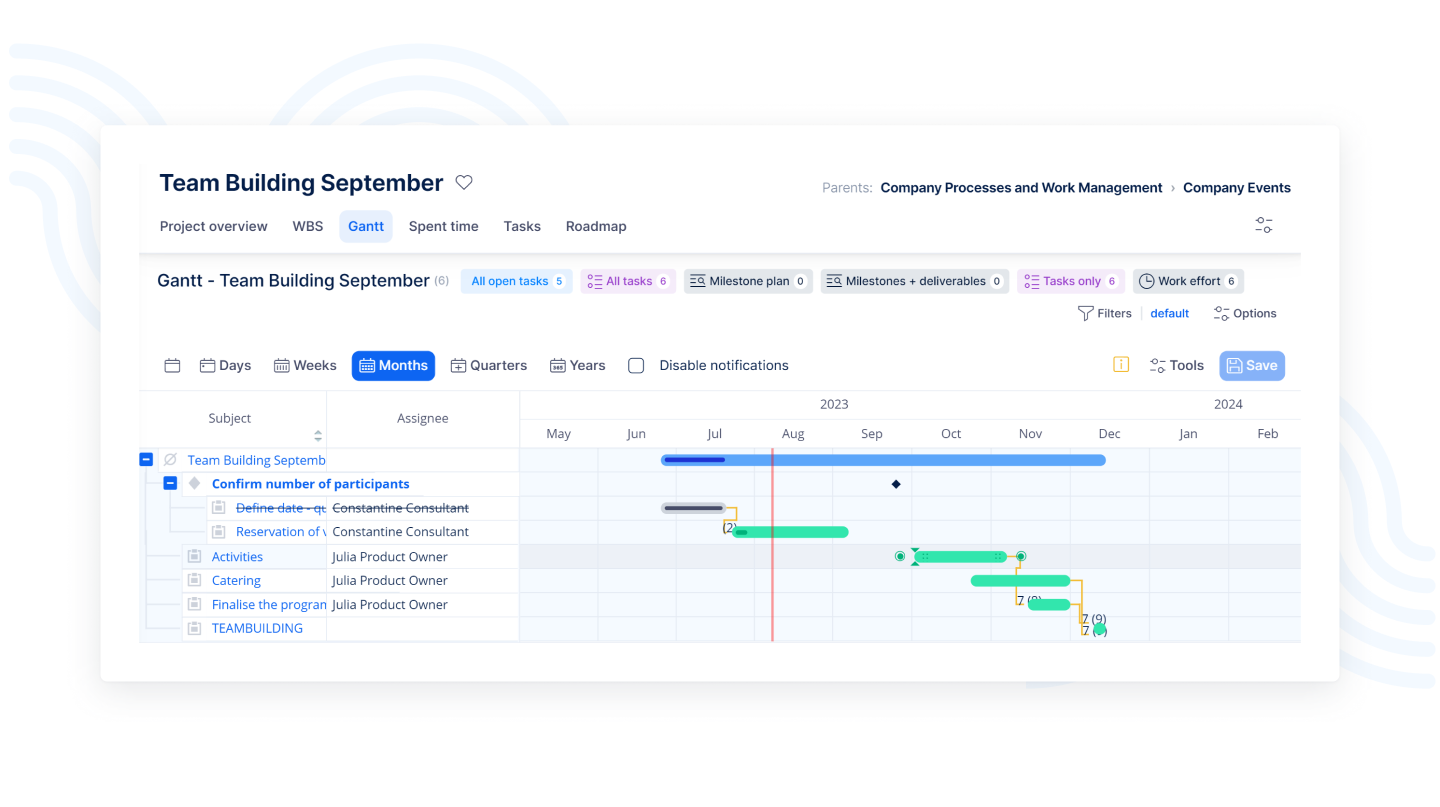Open the Company Events parent link

click(1236, 188)
